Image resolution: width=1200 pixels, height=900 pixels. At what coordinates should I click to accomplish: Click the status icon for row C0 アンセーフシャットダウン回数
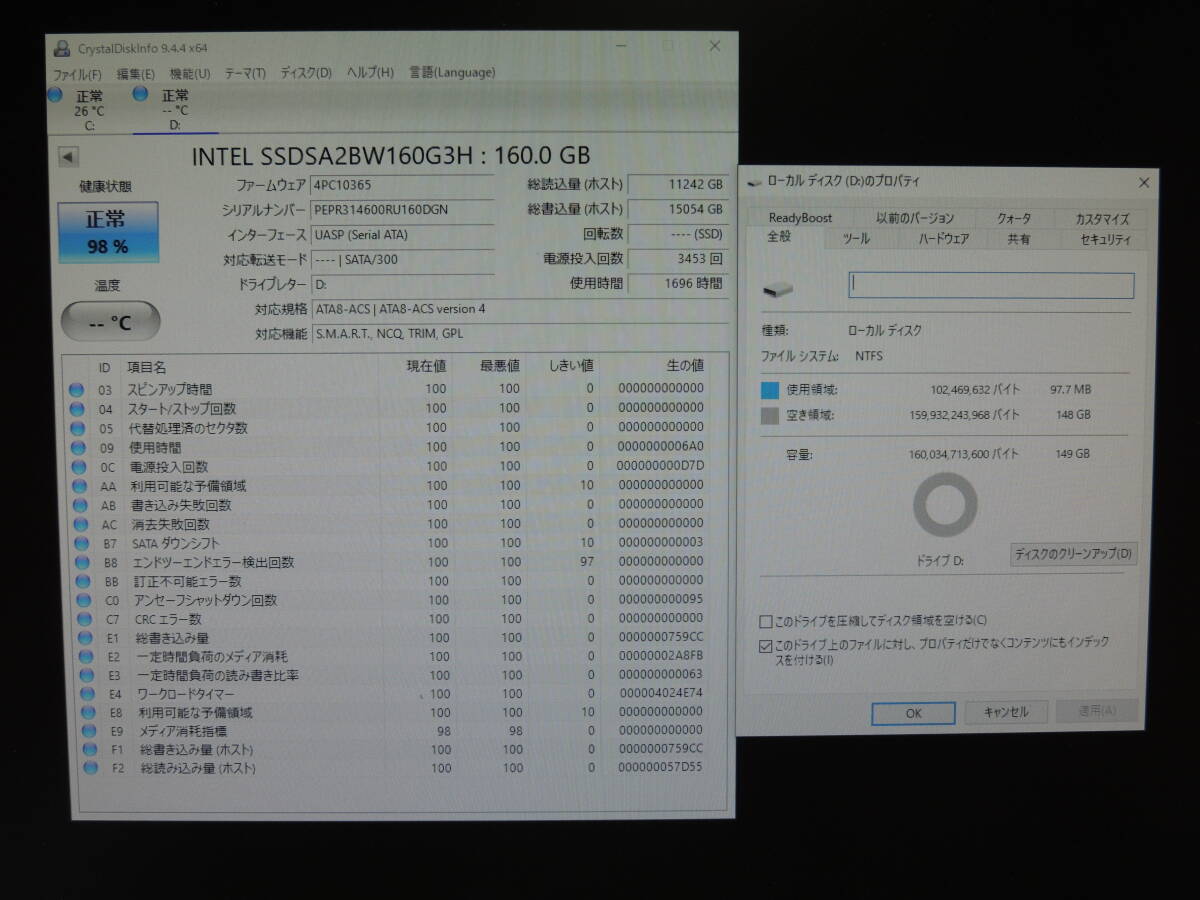click(x=83, y=600)
